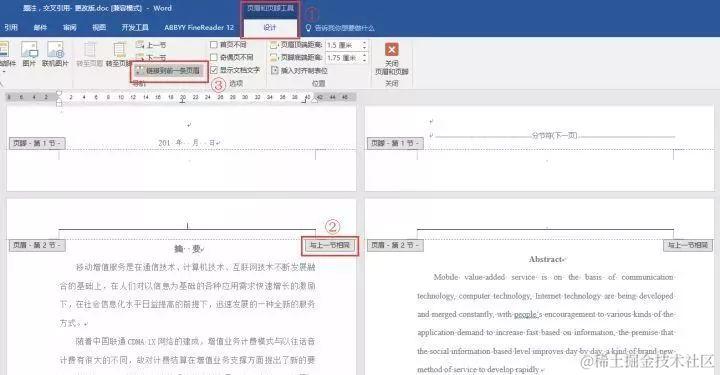720x375 pixels.
Task: Click paragraph starting 随着中国联通 CDMA
Action: [x=187, y=351]
